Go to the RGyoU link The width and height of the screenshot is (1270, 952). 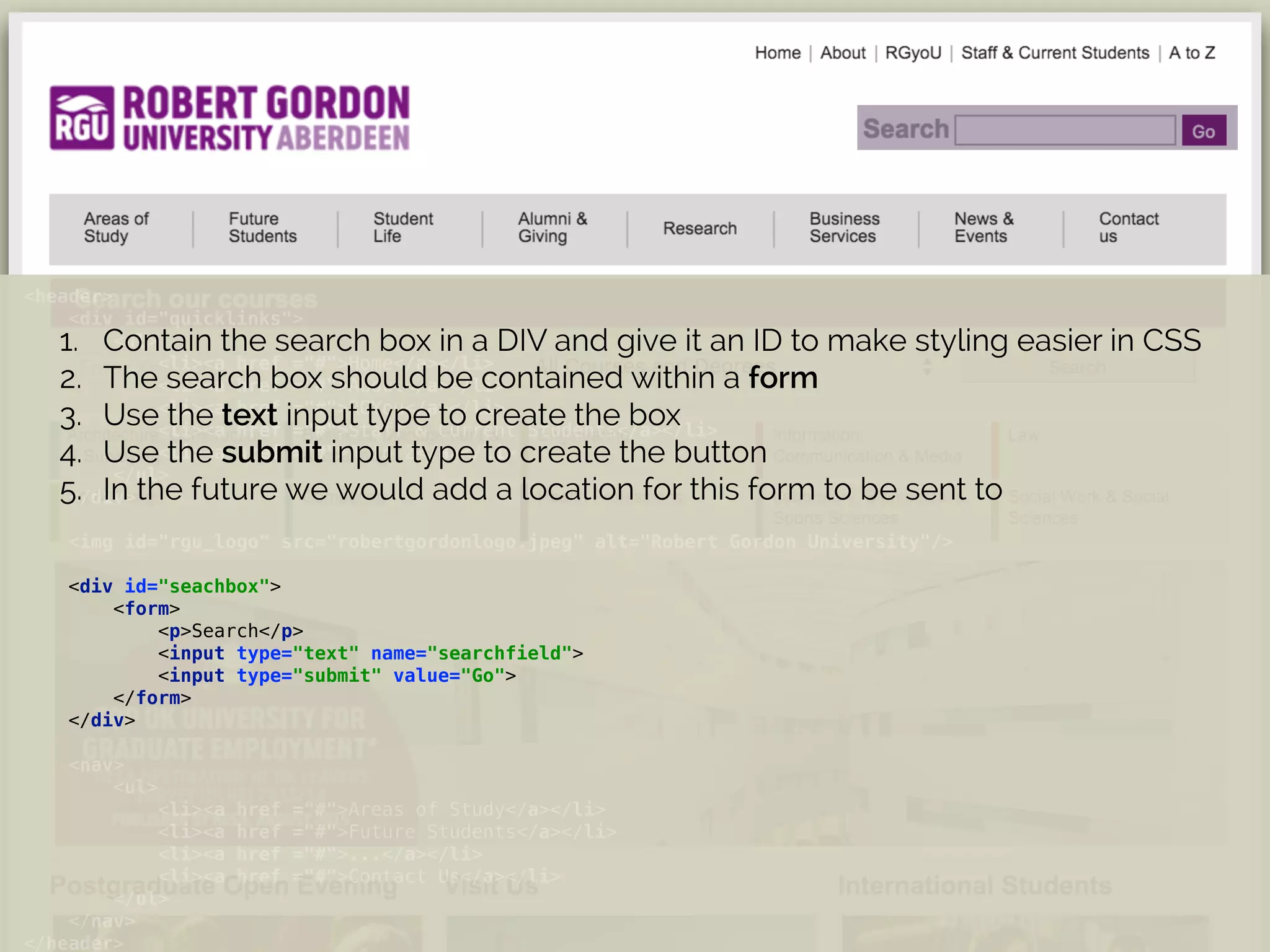click(x=913, y=53)
